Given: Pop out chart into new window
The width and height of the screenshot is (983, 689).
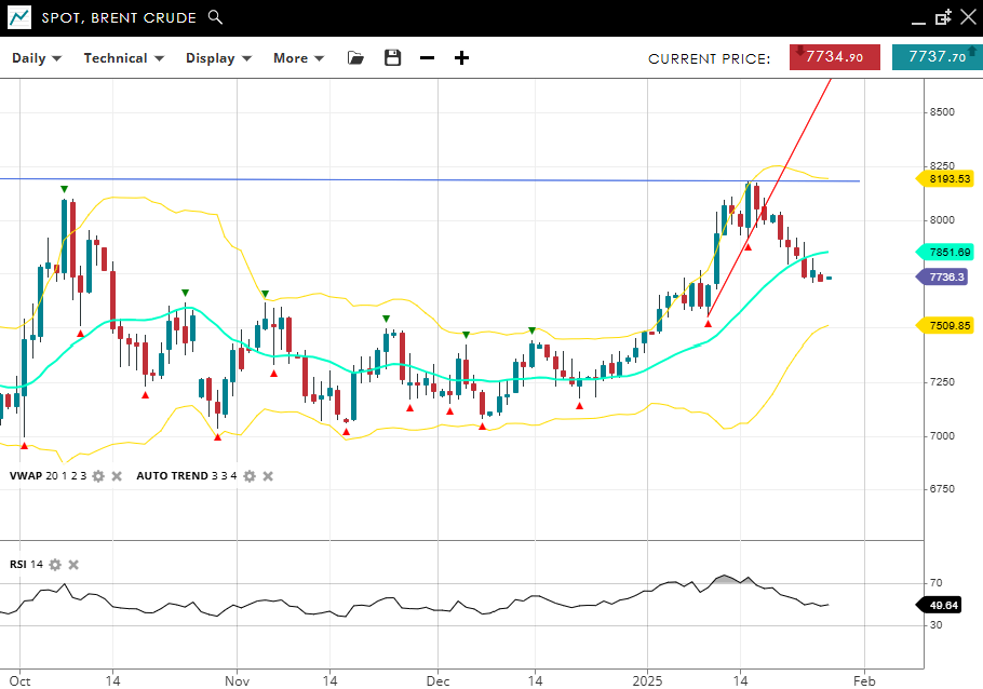Looking at the screenshot, I should point(942,18).
